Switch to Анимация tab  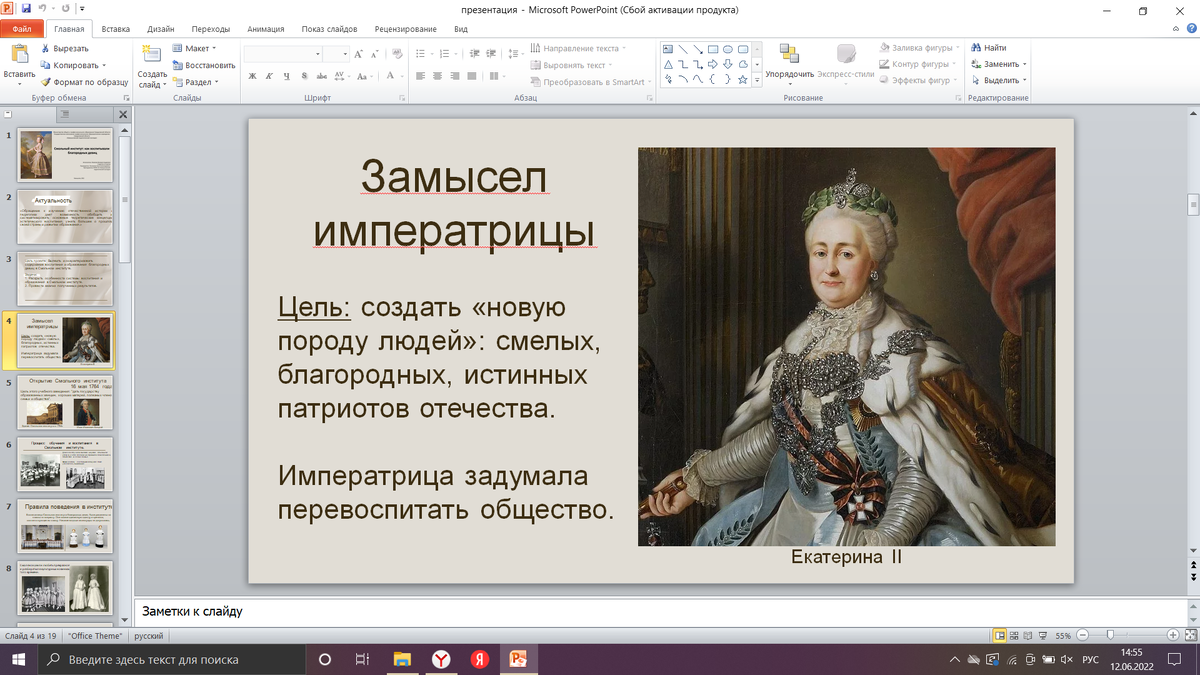(x=264, y=29)
